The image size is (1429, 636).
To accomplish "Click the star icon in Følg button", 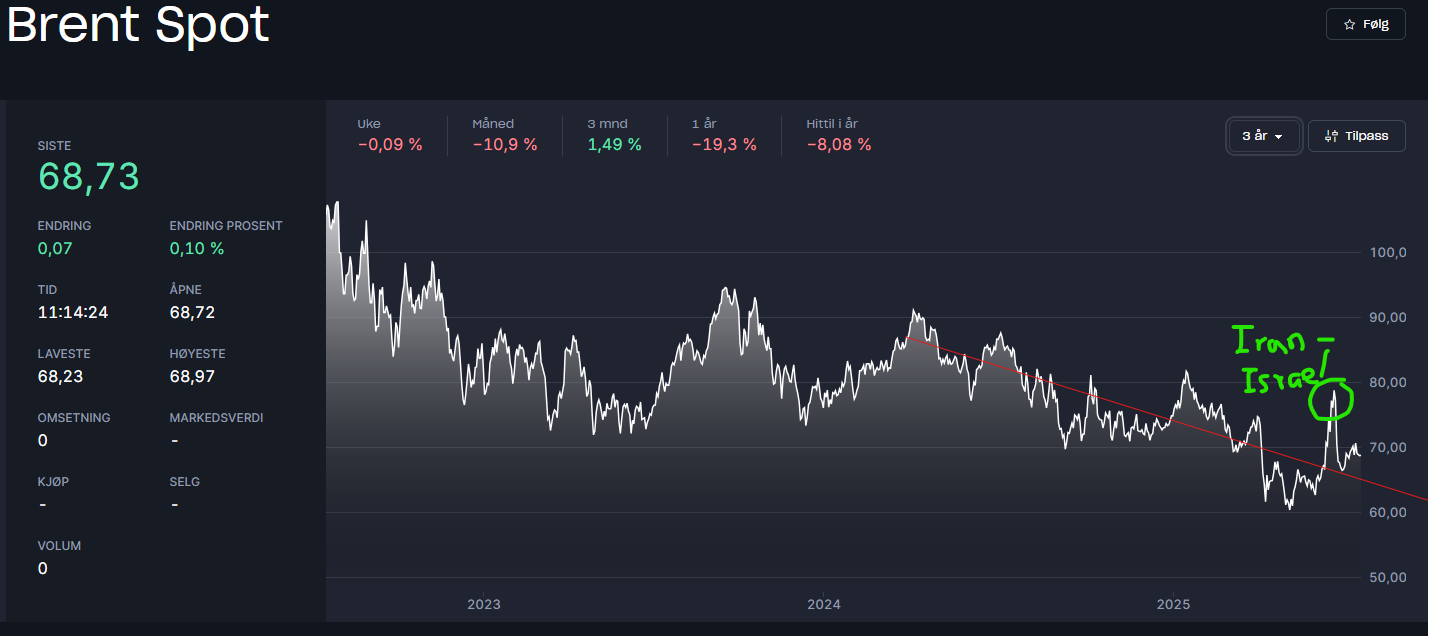I will point(1349,24).
